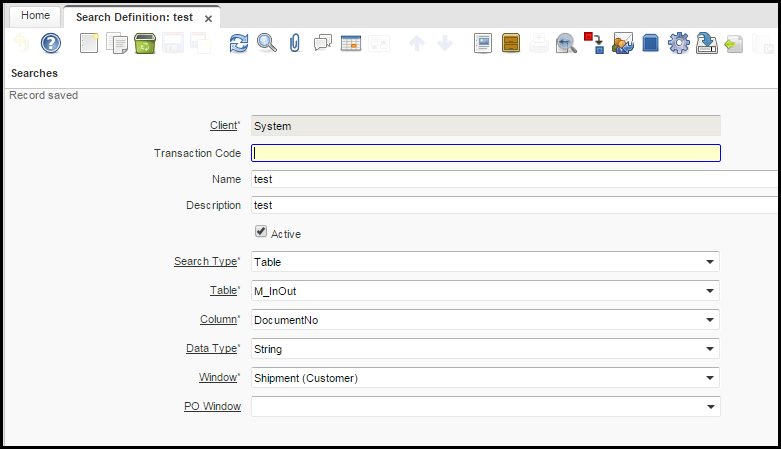
Task: Create a new record with New icon
Action: pyautogui.click(x=89, y=43)
